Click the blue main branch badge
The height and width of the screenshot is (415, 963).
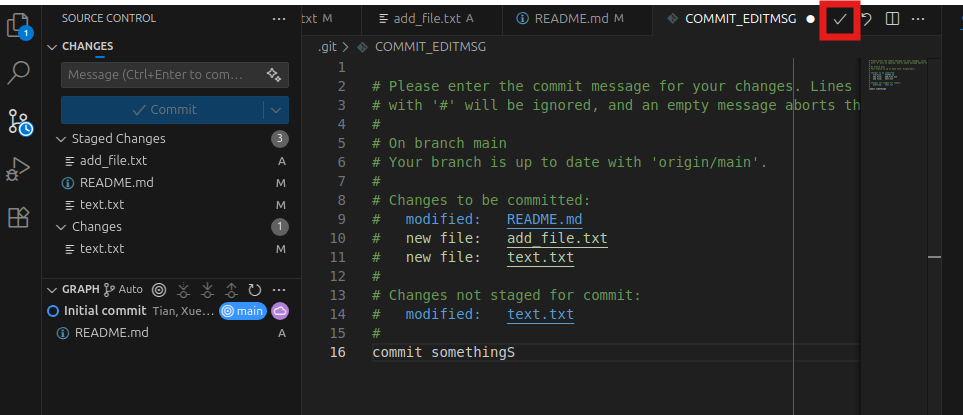pyautogui.click(x=243, y=311)
